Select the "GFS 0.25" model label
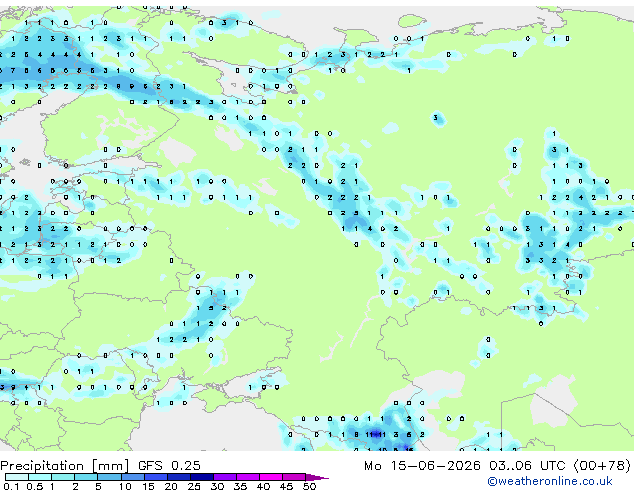The image size is (634, 490). 169,466
